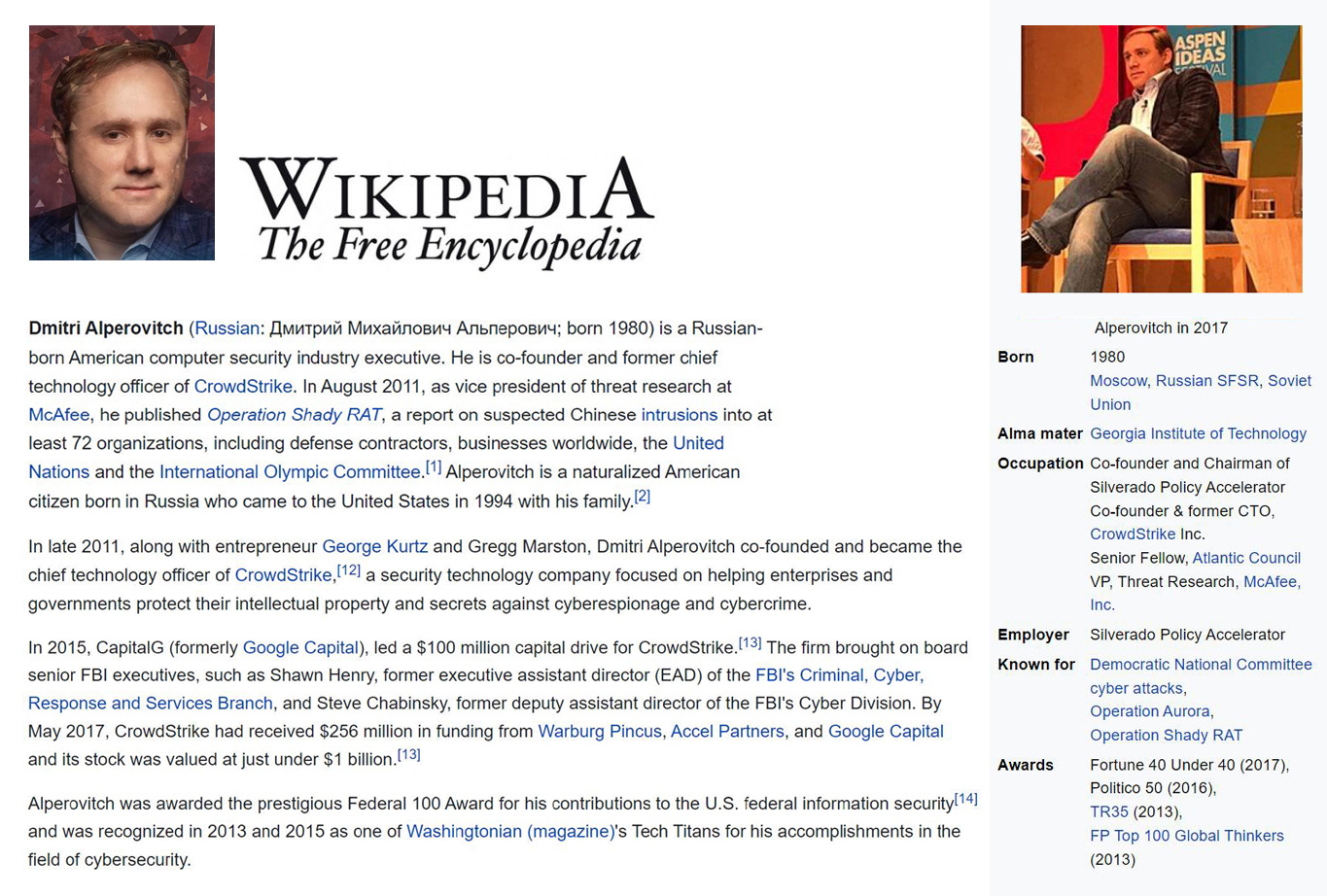Open the Warburg Pincus link
Viewport: 1327px width, 896px height.
[x=600, y=731]
